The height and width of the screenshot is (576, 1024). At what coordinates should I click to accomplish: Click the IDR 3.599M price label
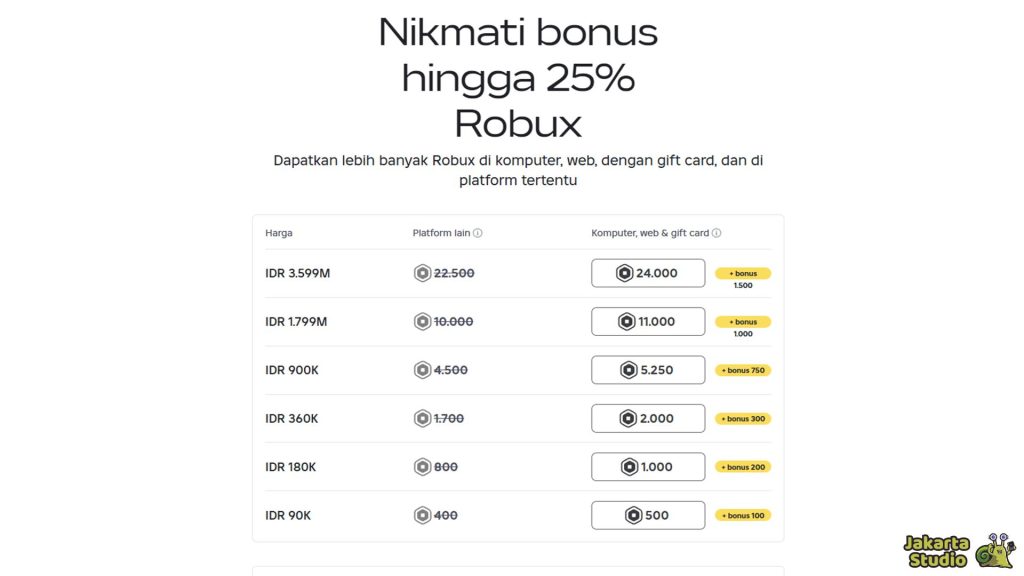[295, 272]
